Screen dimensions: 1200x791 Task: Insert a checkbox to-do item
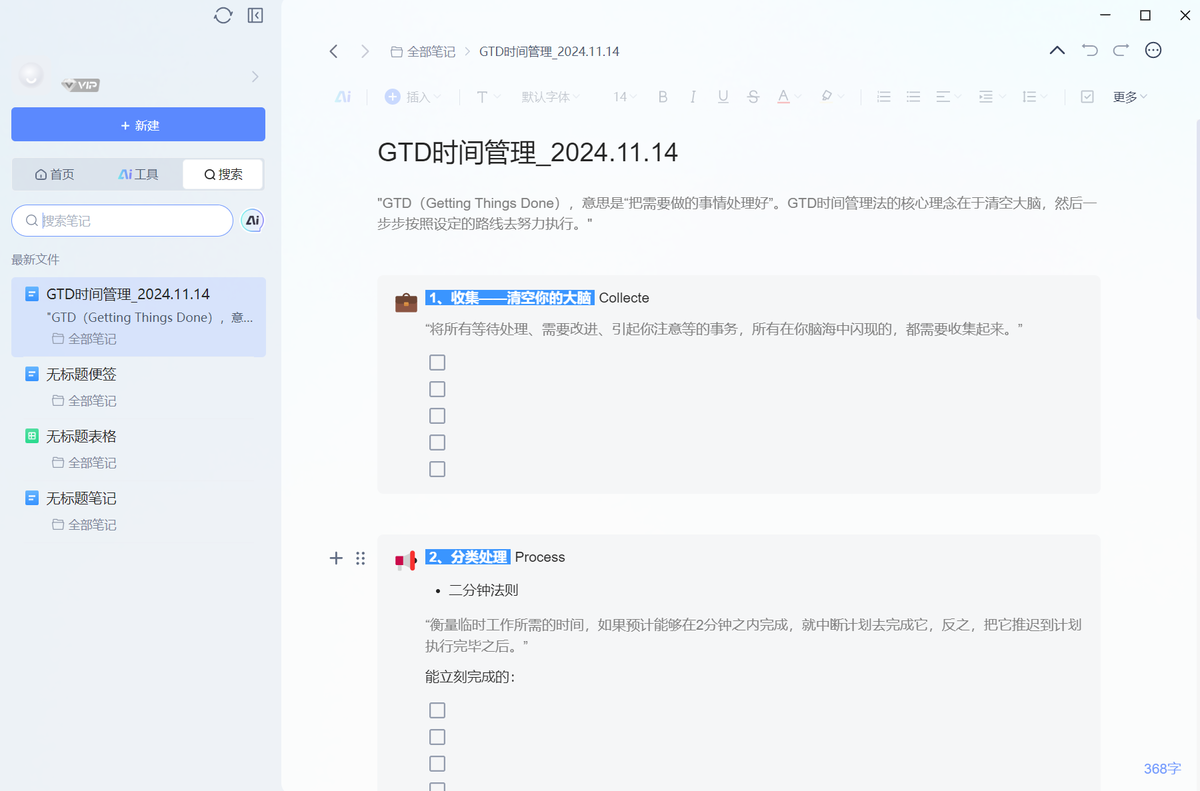click(1087, 97)
